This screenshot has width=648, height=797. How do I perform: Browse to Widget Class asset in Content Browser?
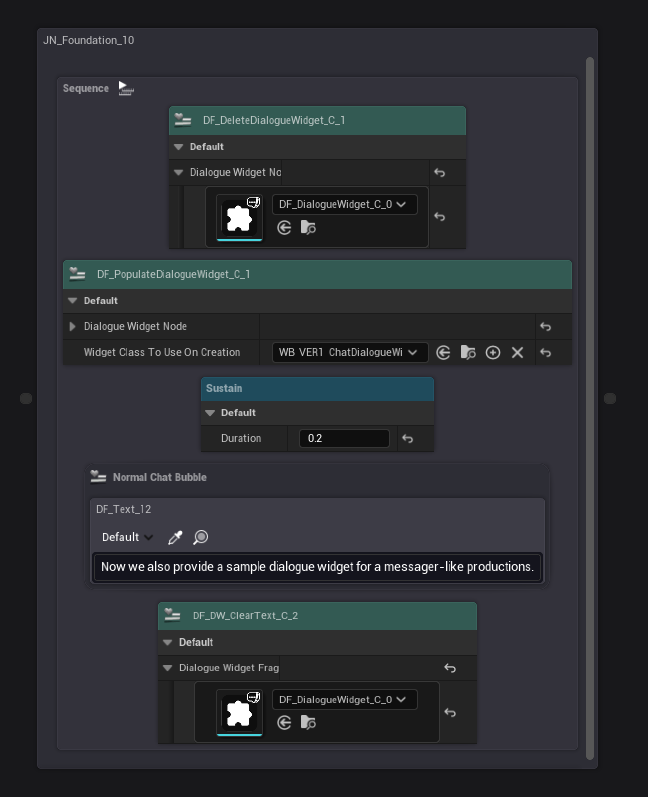coord(468,353)
